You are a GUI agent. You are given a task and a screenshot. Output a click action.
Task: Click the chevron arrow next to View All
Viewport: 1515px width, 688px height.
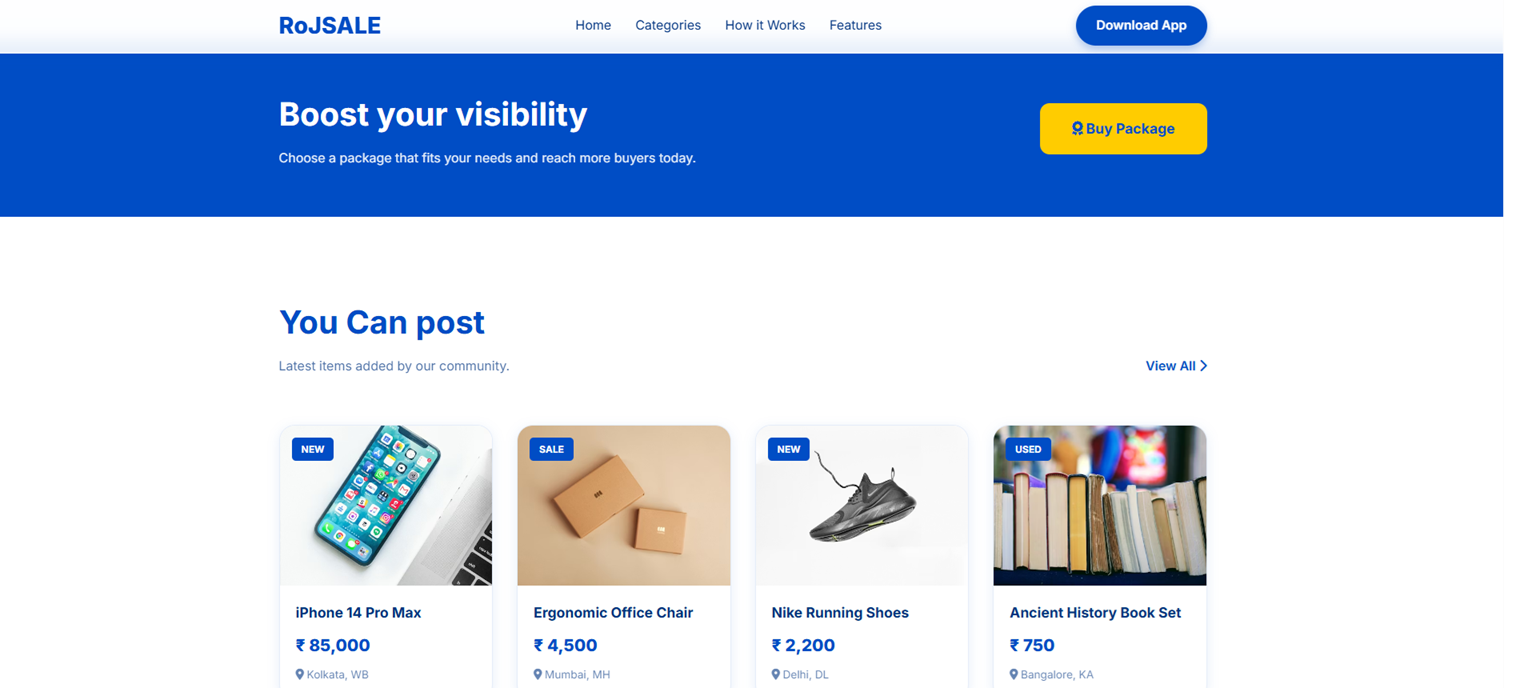pos(1203,366)
